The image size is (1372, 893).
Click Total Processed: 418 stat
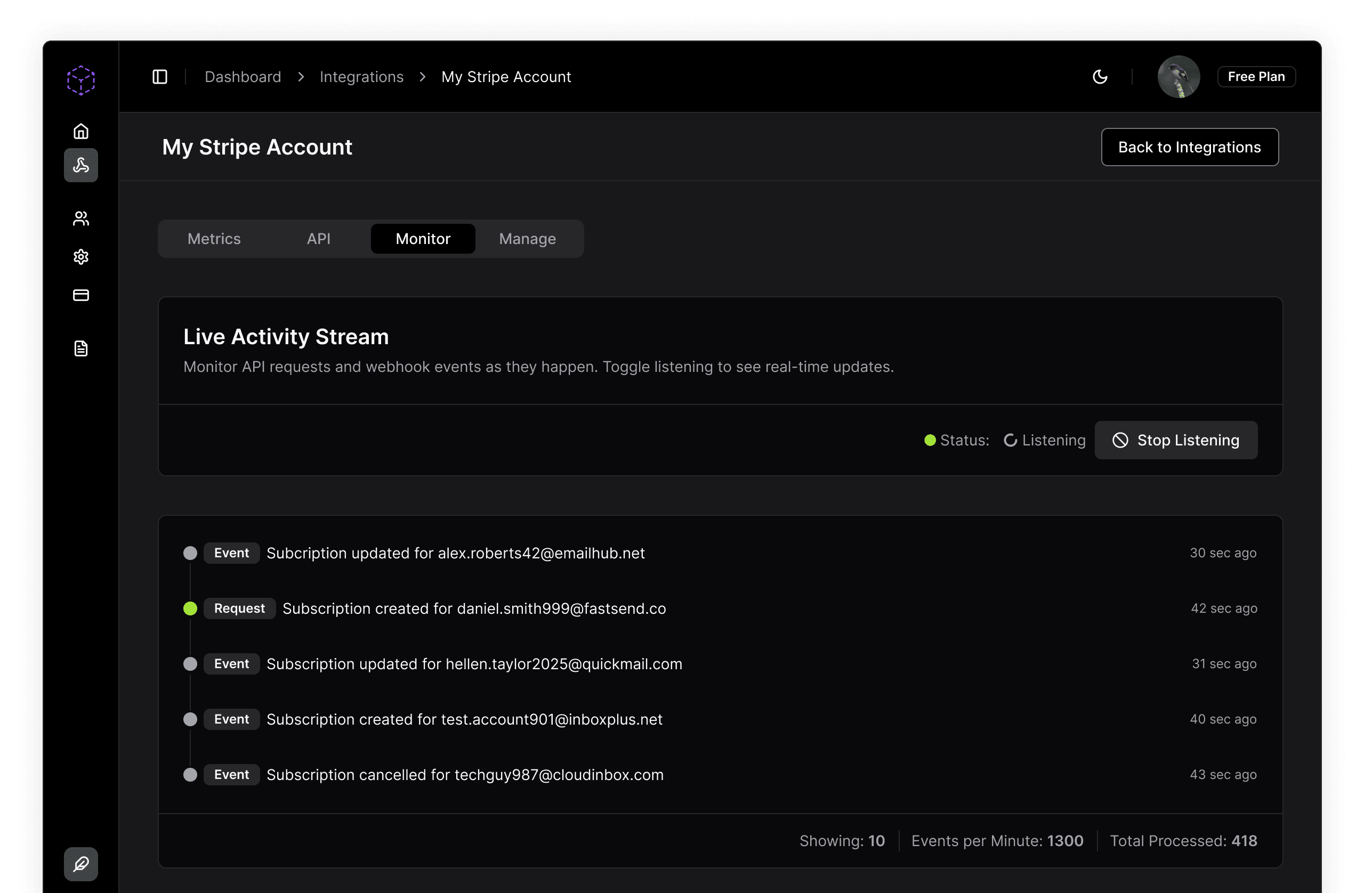[1183, 841]
